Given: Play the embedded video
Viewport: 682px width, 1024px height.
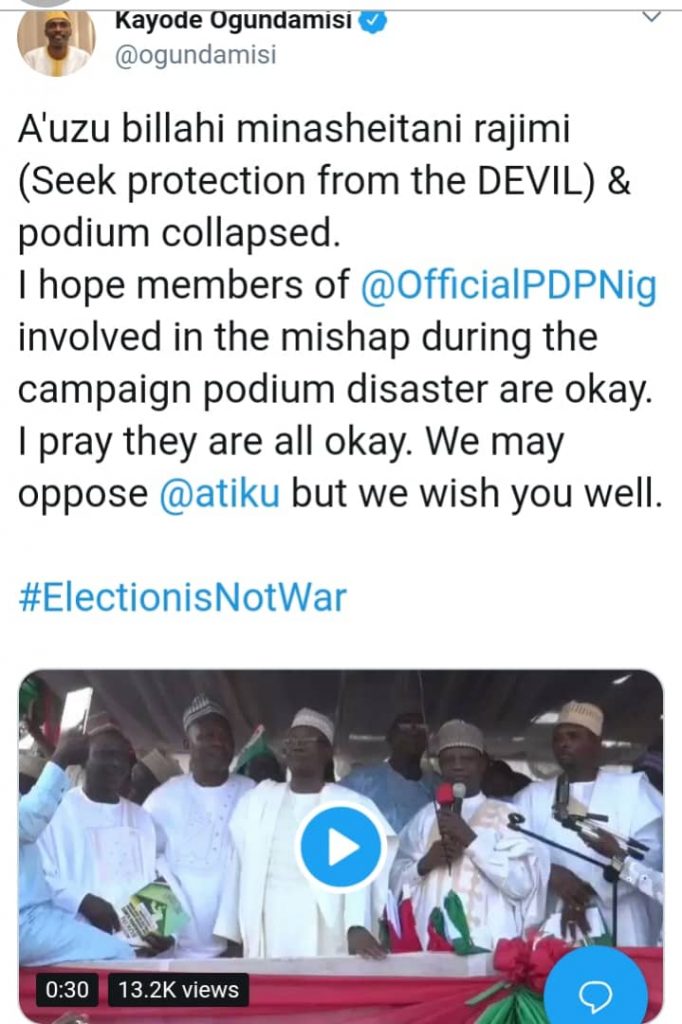Looking at the screenshot, I should click(x=342, y=848).
